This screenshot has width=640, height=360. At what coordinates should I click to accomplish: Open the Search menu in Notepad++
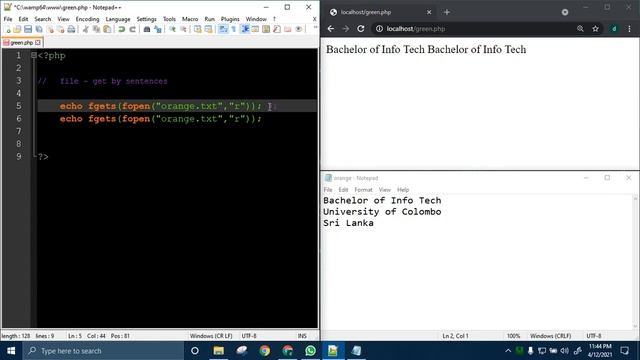[42, 19]
